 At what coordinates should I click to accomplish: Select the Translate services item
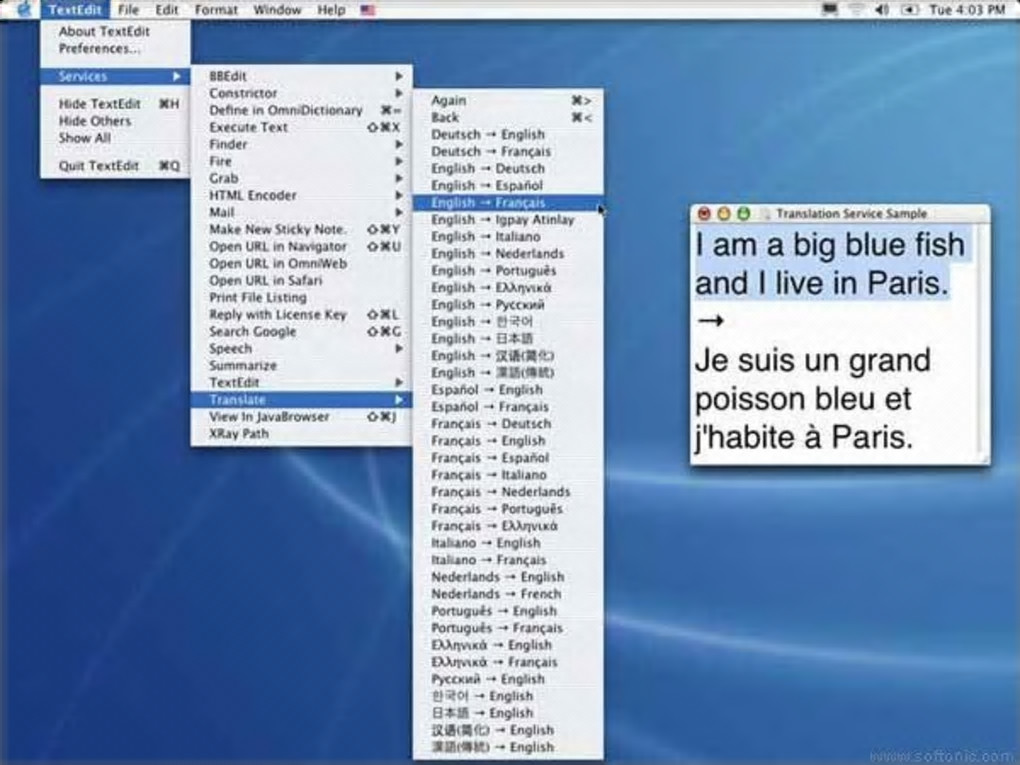click(301, 399)
